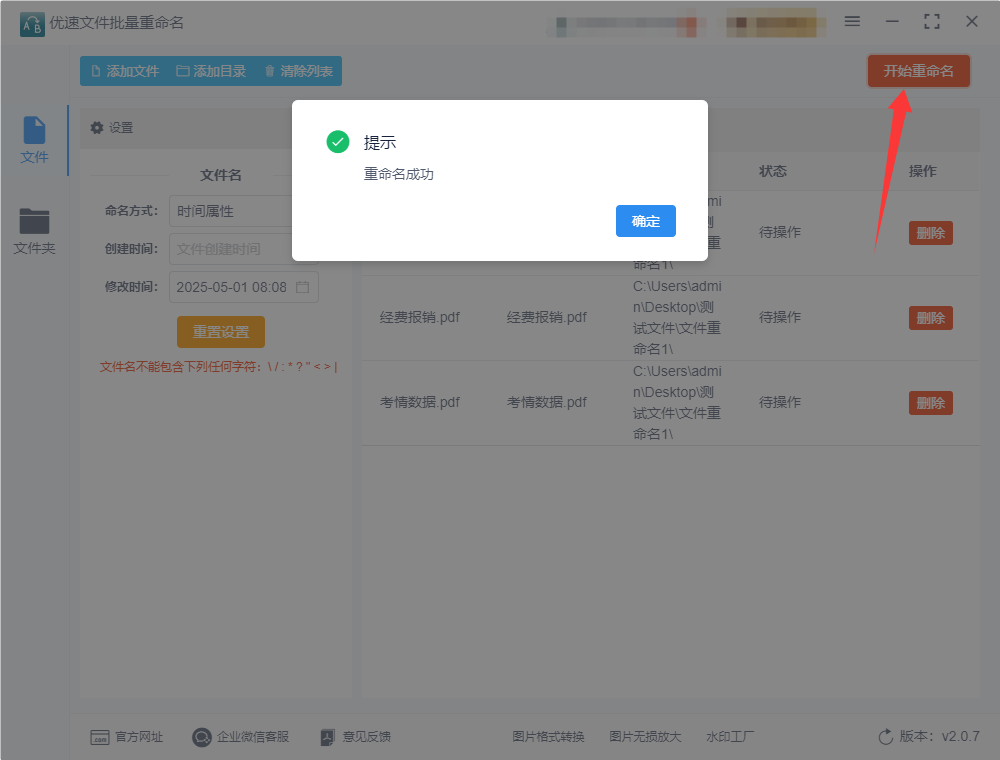
Task: Open 图片无损放大 link
Action: (645, 737)
